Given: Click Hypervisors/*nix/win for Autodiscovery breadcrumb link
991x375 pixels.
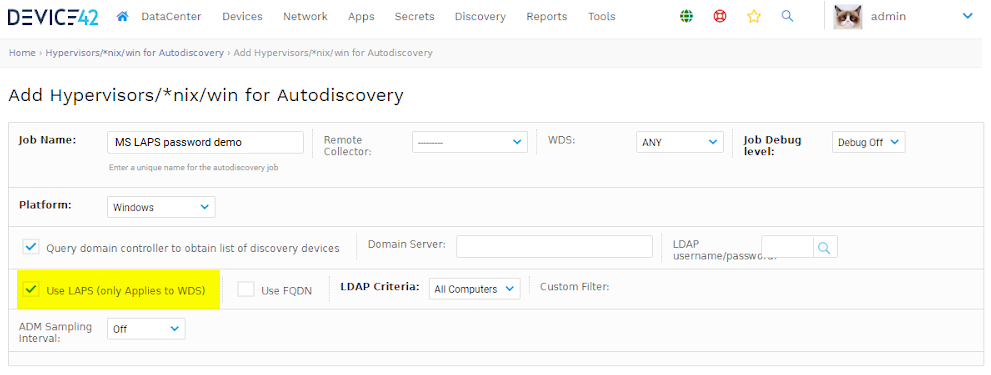Looking at the screenshot, I should point(135,53).
